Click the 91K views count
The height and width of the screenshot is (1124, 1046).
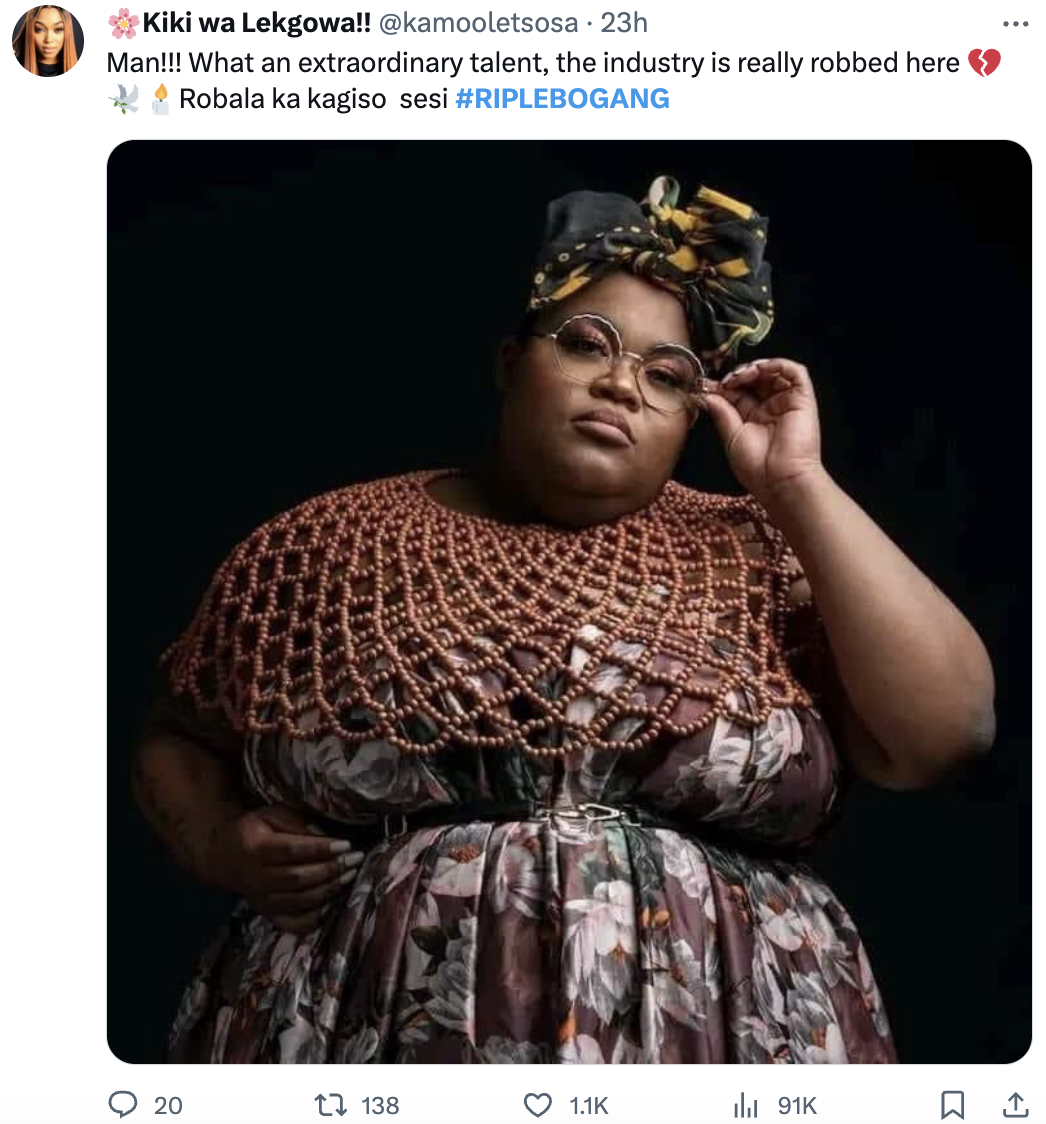click(x=797, y=1105)
